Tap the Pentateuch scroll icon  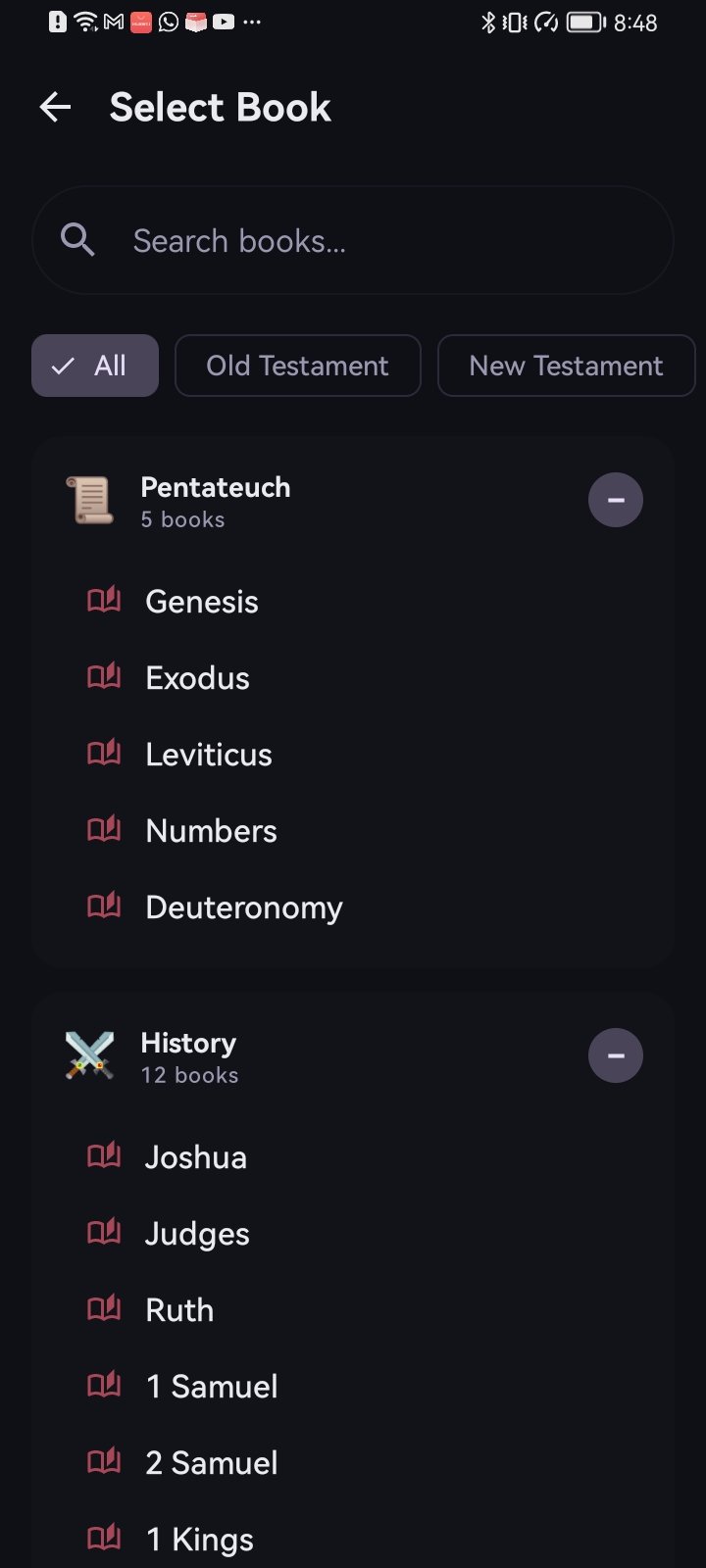(x=89, y=500)
